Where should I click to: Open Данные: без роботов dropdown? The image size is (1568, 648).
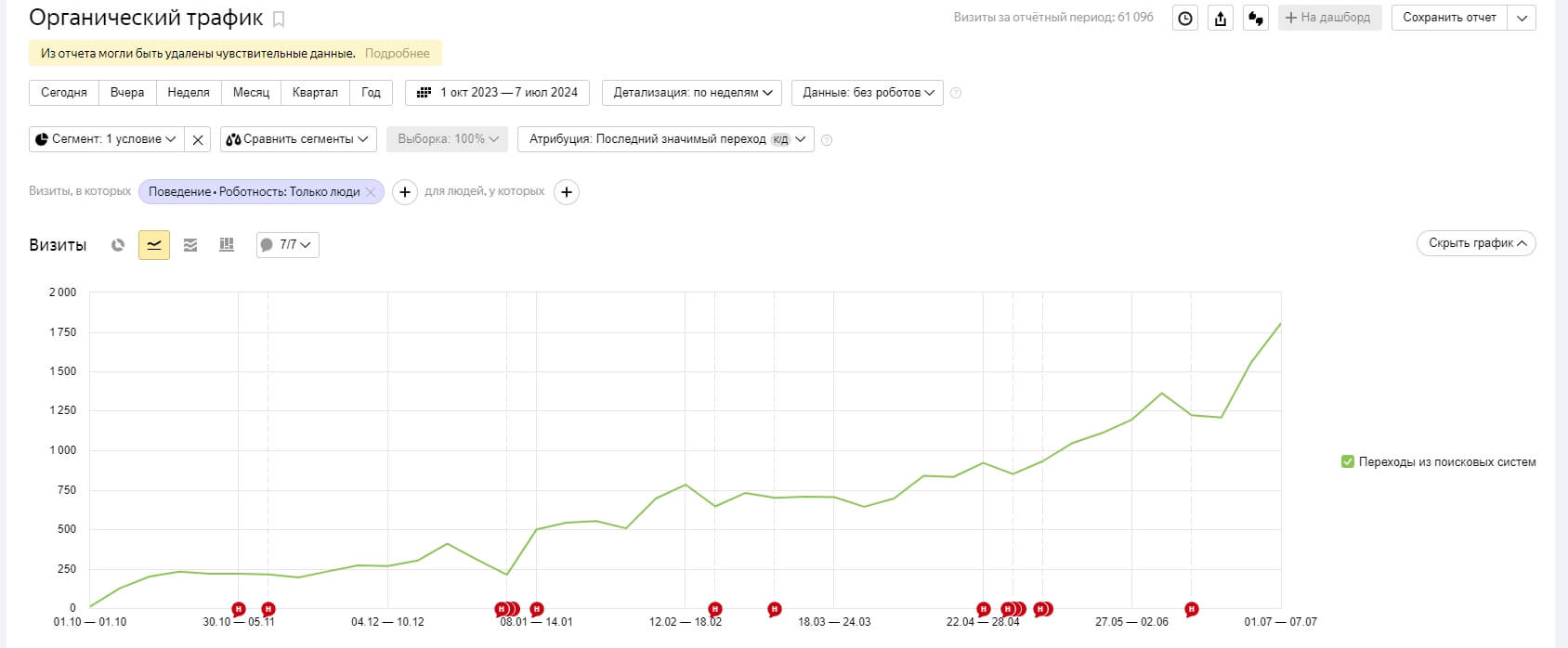coord(868,93)
